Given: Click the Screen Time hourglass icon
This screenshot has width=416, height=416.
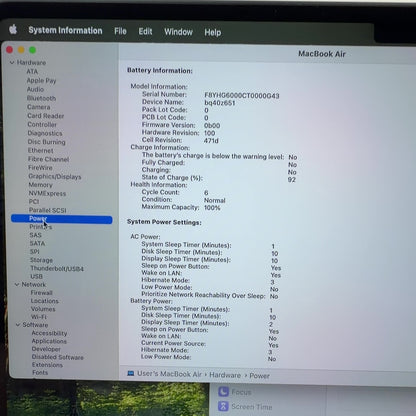Looking at the screenshot, I should coord(223,406).
